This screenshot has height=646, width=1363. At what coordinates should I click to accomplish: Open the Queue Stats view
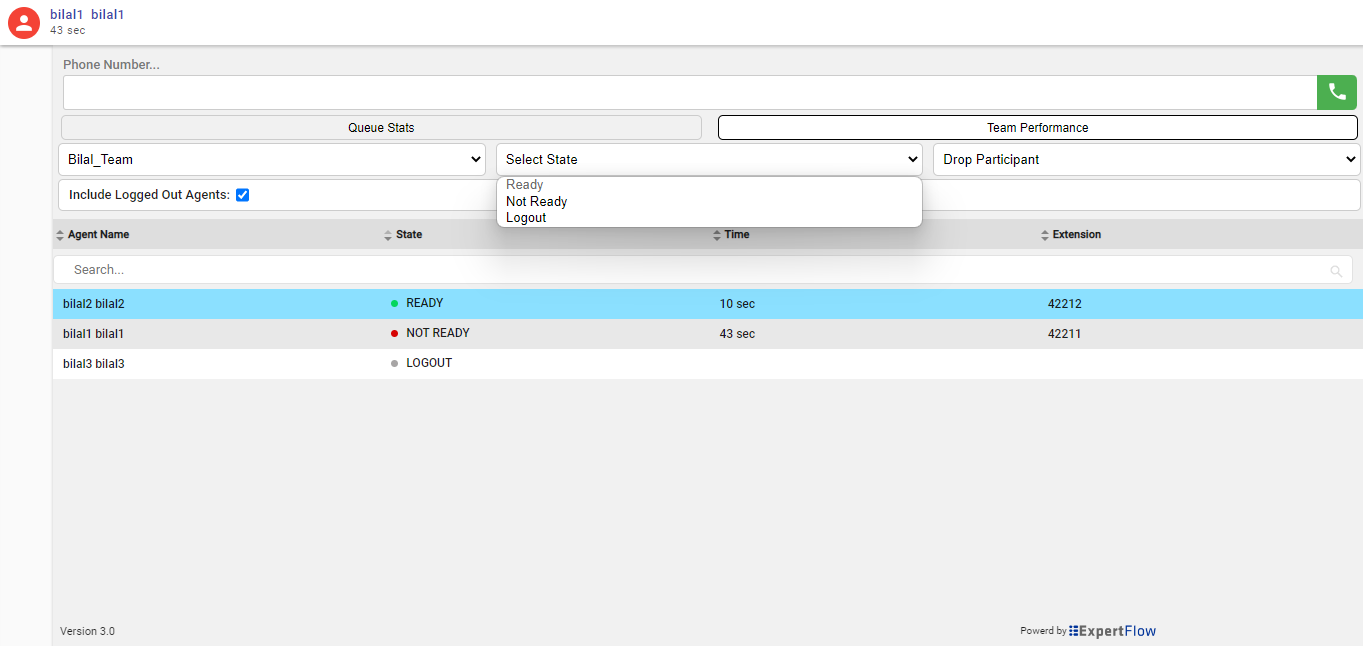381,128
